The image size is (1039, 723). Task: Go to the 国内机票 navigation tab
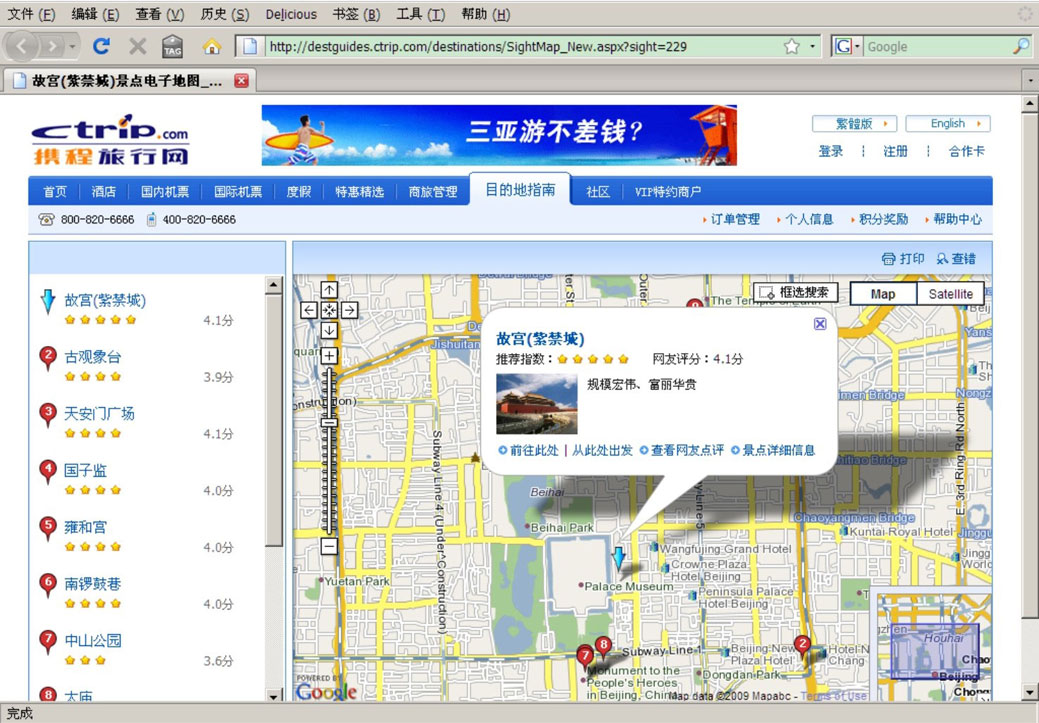coord(165,192)
